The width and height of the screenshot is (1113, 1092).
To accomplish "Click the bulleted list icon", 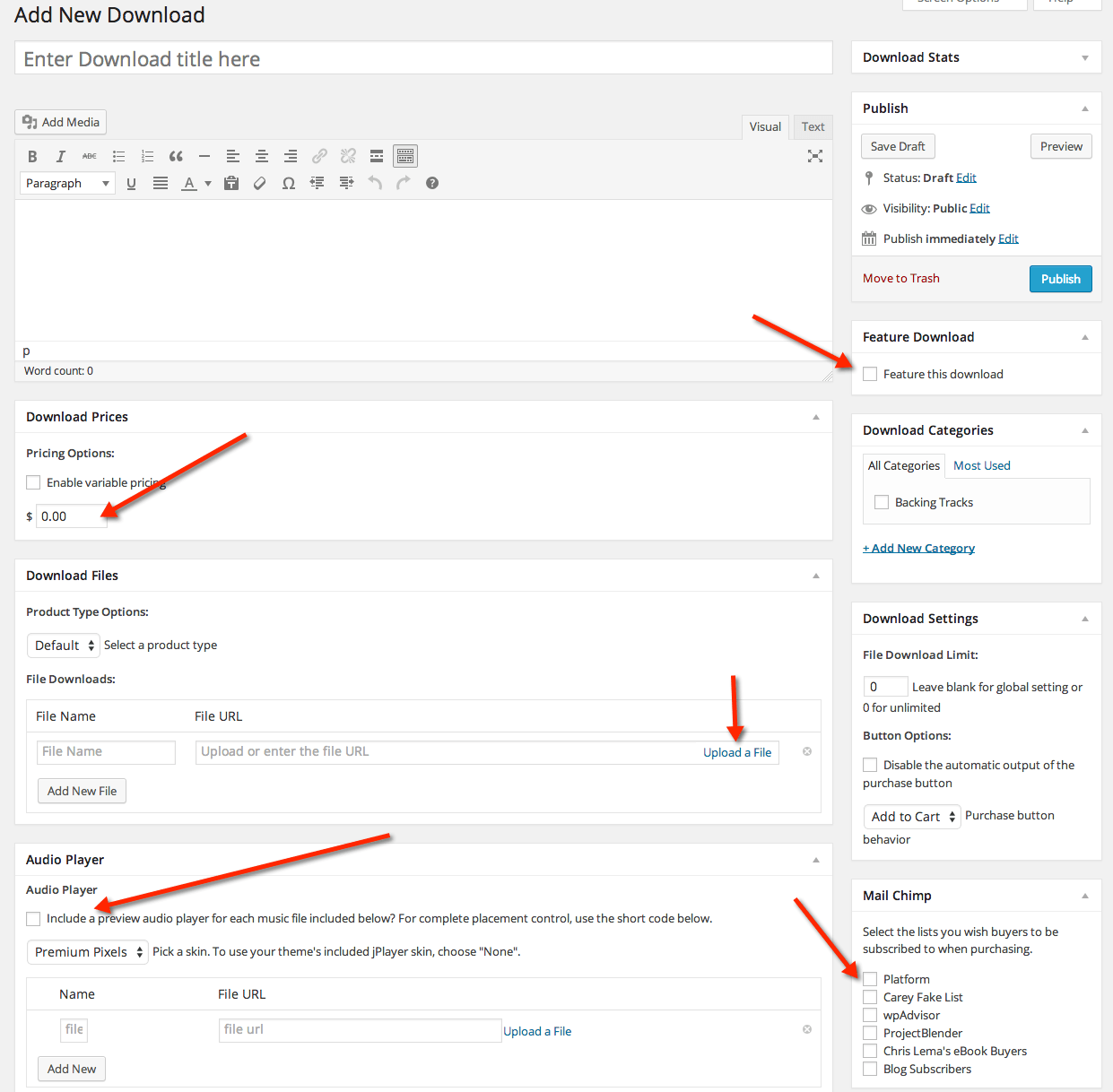I will (x=118, y=156).
